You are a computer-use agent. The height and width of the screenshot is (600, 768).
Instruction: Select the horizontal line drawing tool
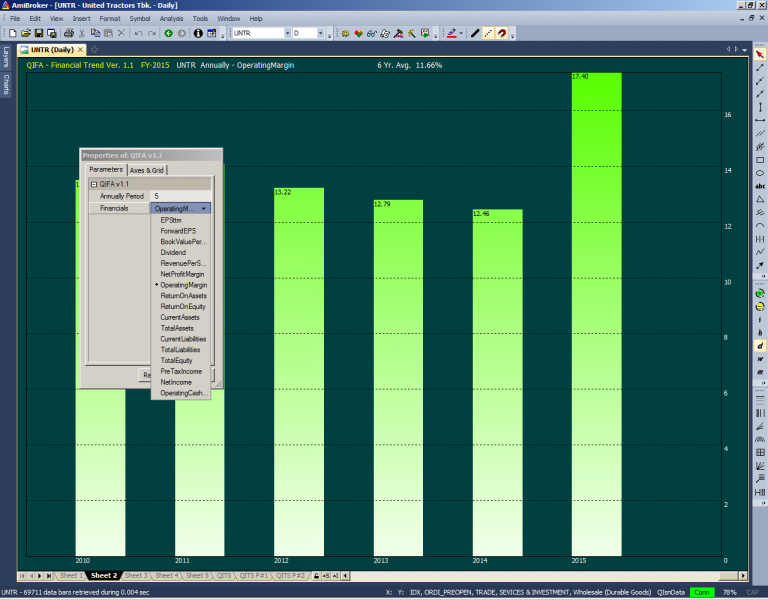(760, 119)
